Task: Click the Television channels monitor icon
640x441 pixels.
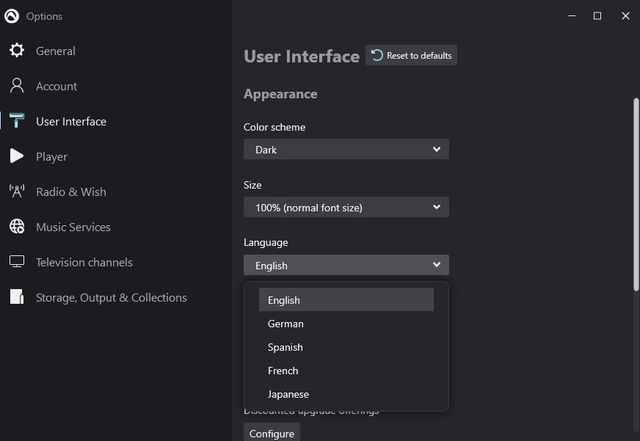Action: coord(17,262)
